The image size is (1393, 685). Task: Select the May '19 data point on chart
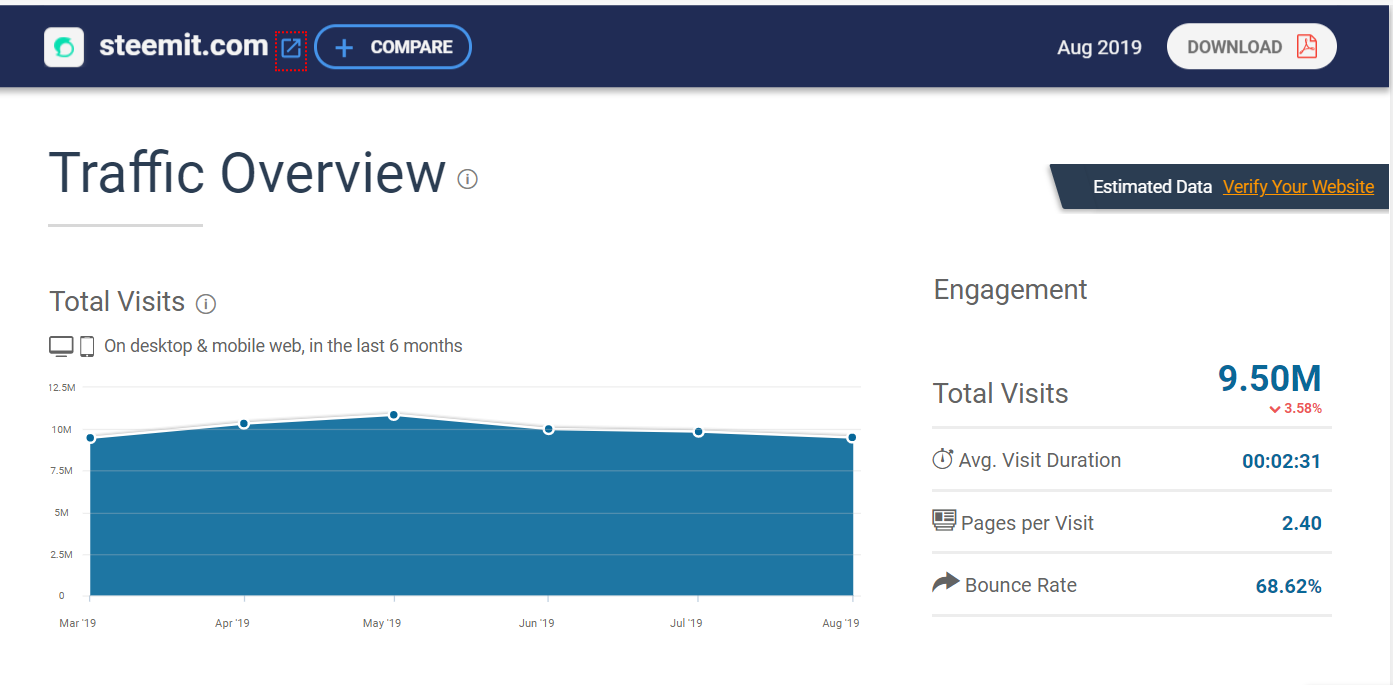click(x=394, y=415)
